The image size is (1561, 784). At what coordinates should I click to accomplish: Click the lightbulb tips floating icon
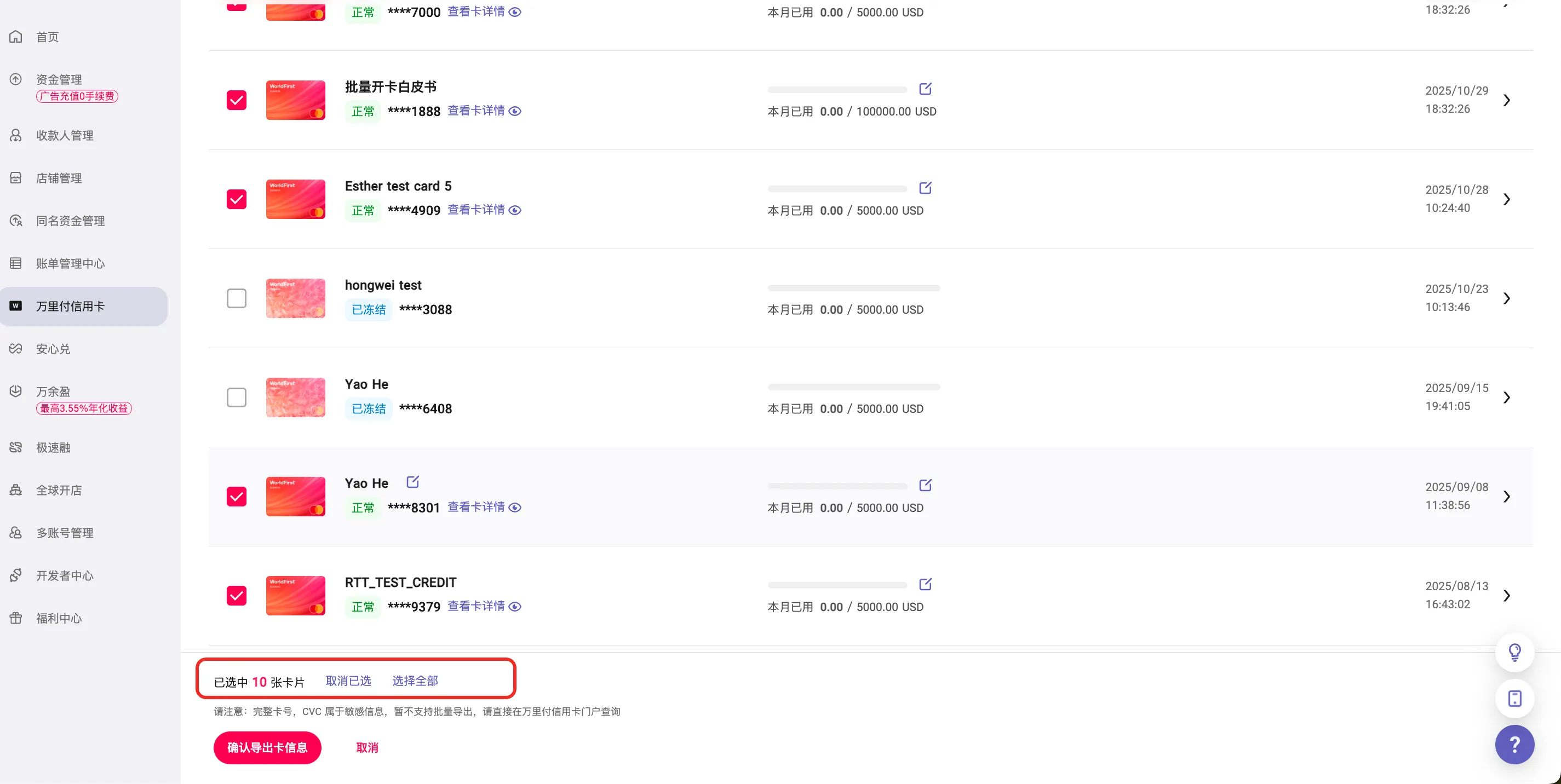pos(1514,652)
